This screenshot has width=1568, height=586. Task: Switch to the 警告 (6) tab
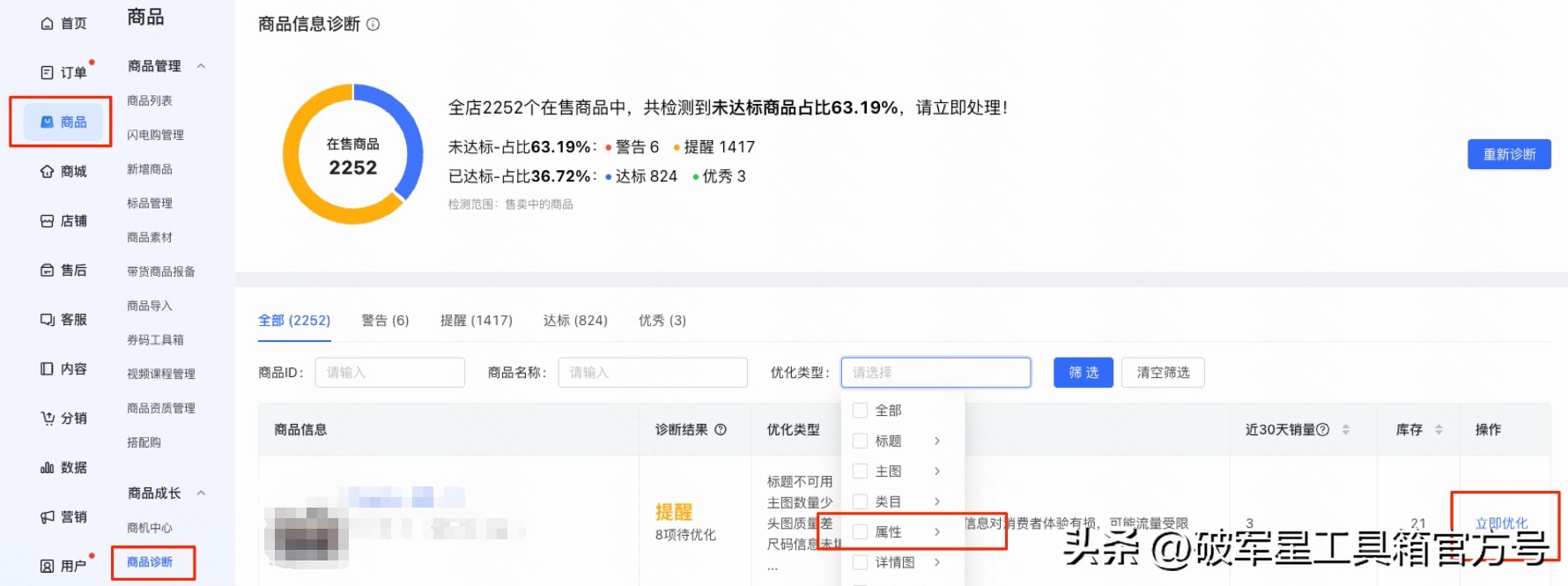pyautogui.click(x=384, y=320)
